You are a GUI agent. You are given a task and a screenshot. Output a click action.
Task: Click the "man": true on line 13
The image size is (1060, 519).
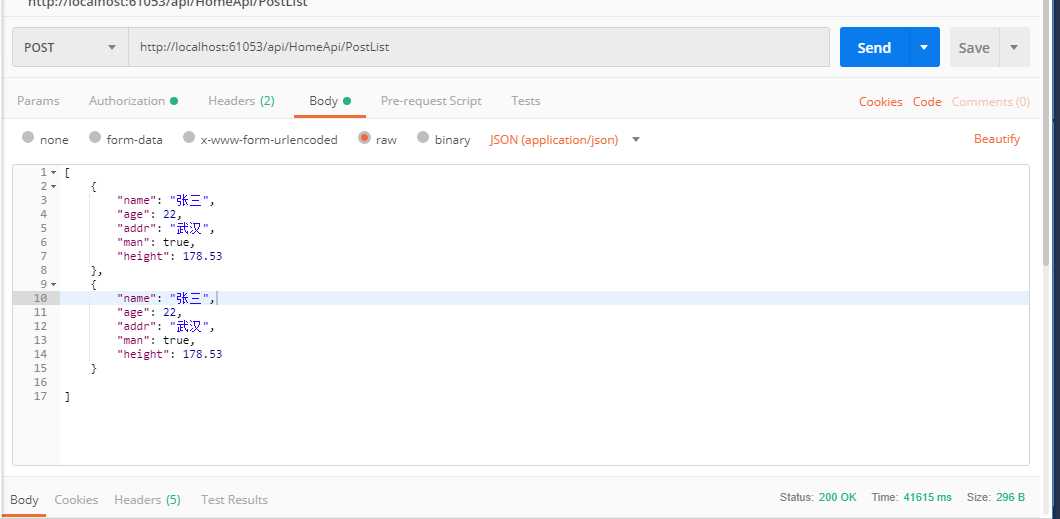coord(155,340)
